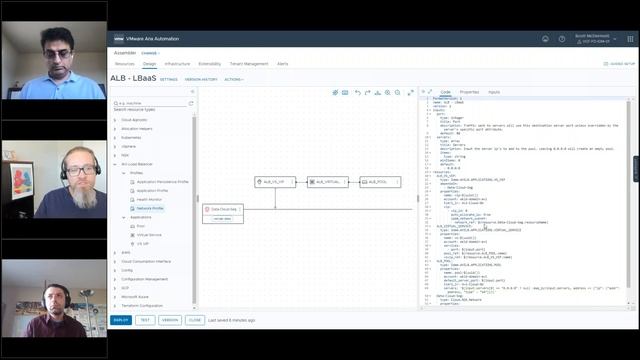Select the Network Profile resource
The height and width of the screenshot is (360, 640).
click(x=150, y=209)
